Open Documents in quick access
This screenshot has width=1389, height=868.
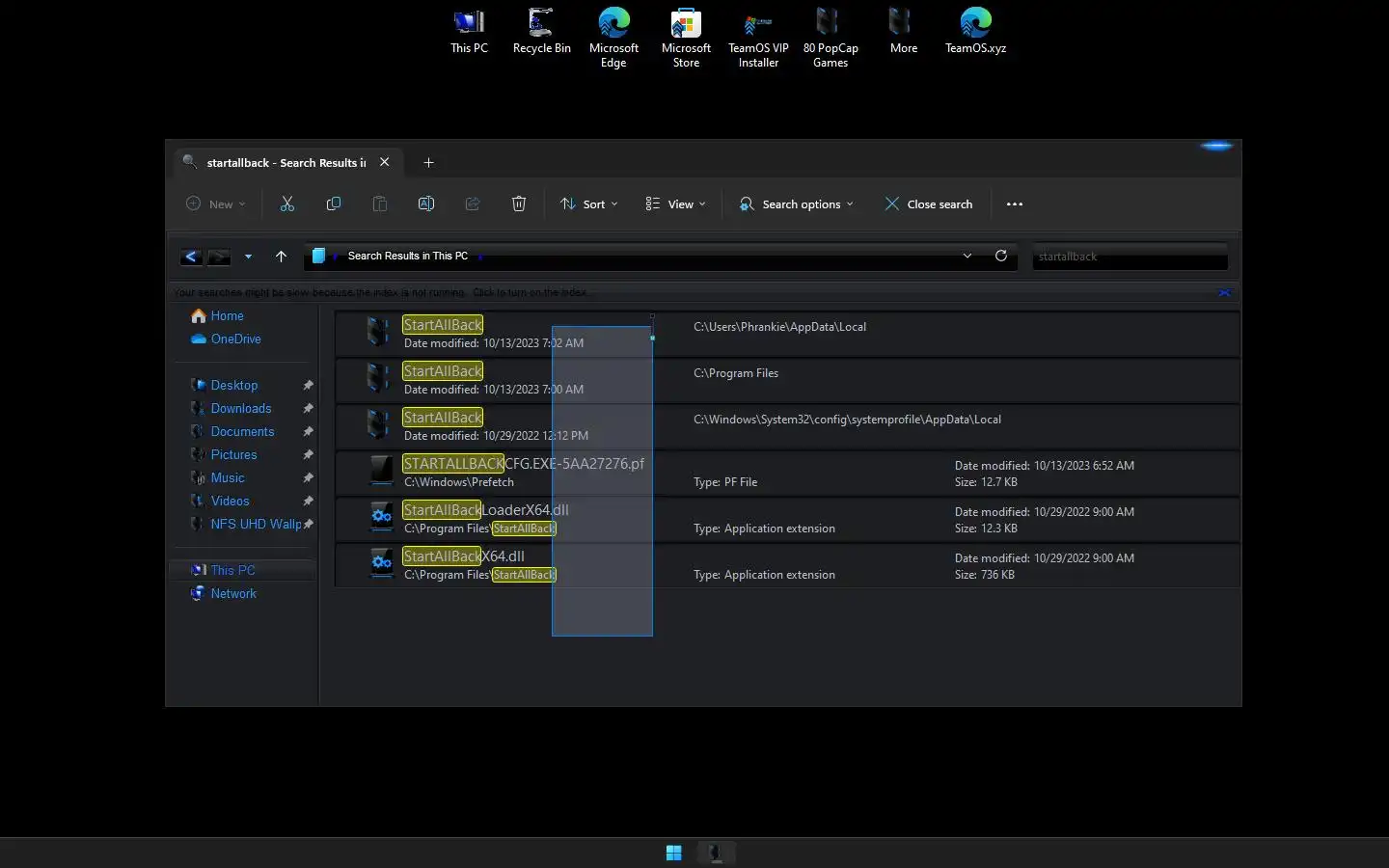pyautogui.click(x=242, y=431)
